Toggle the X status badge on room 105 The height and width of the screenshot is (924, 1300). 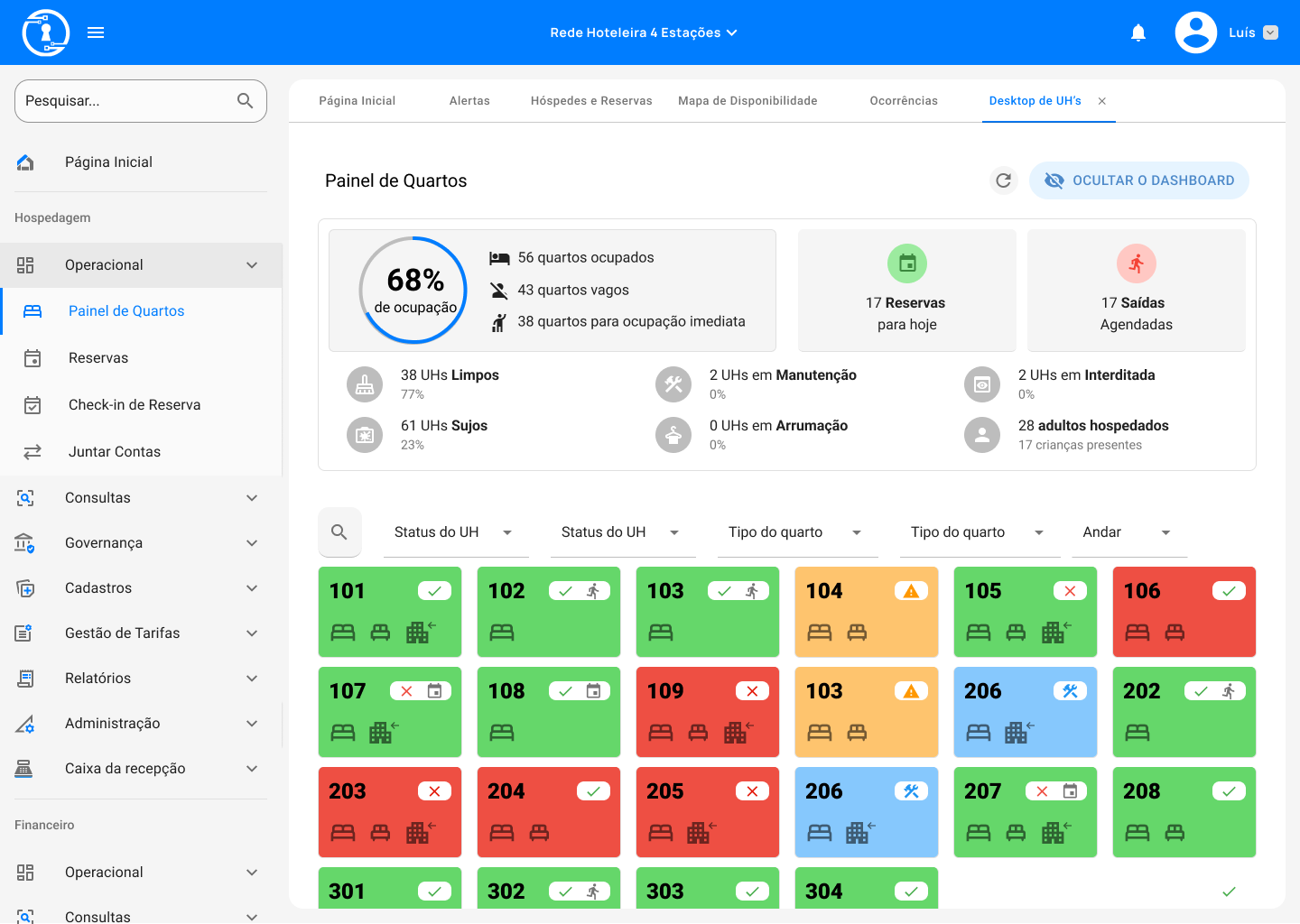coord(1070,591)
